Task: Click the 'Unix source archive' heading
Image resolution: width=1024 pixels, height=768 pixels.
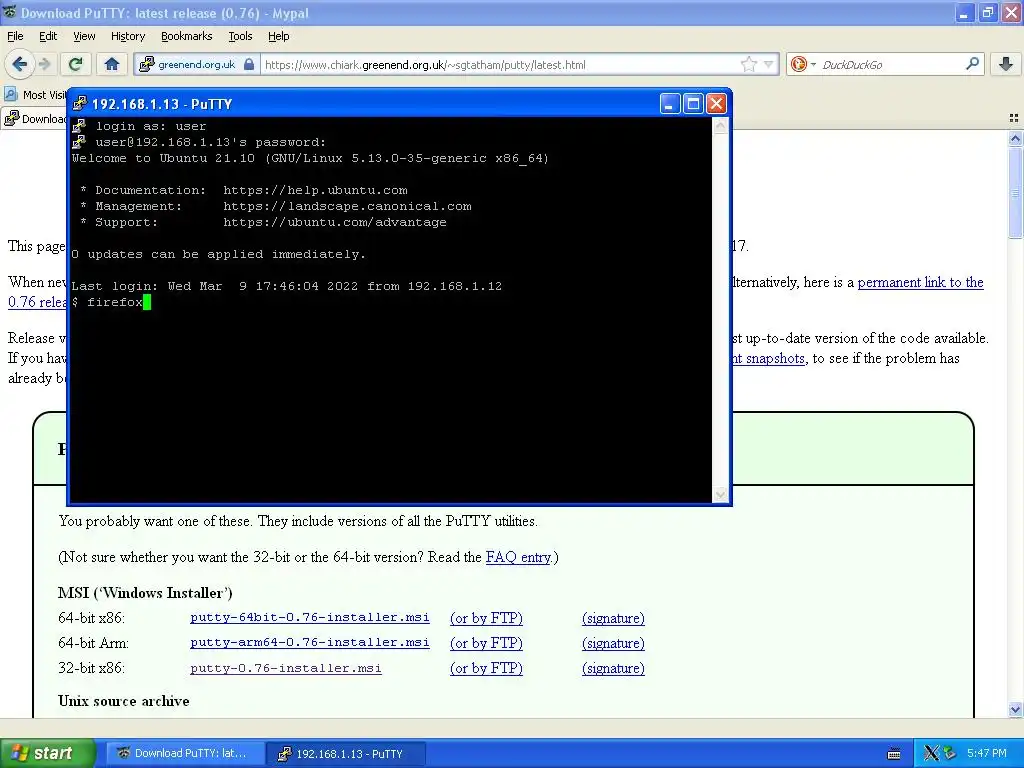Action: point(123,701)
